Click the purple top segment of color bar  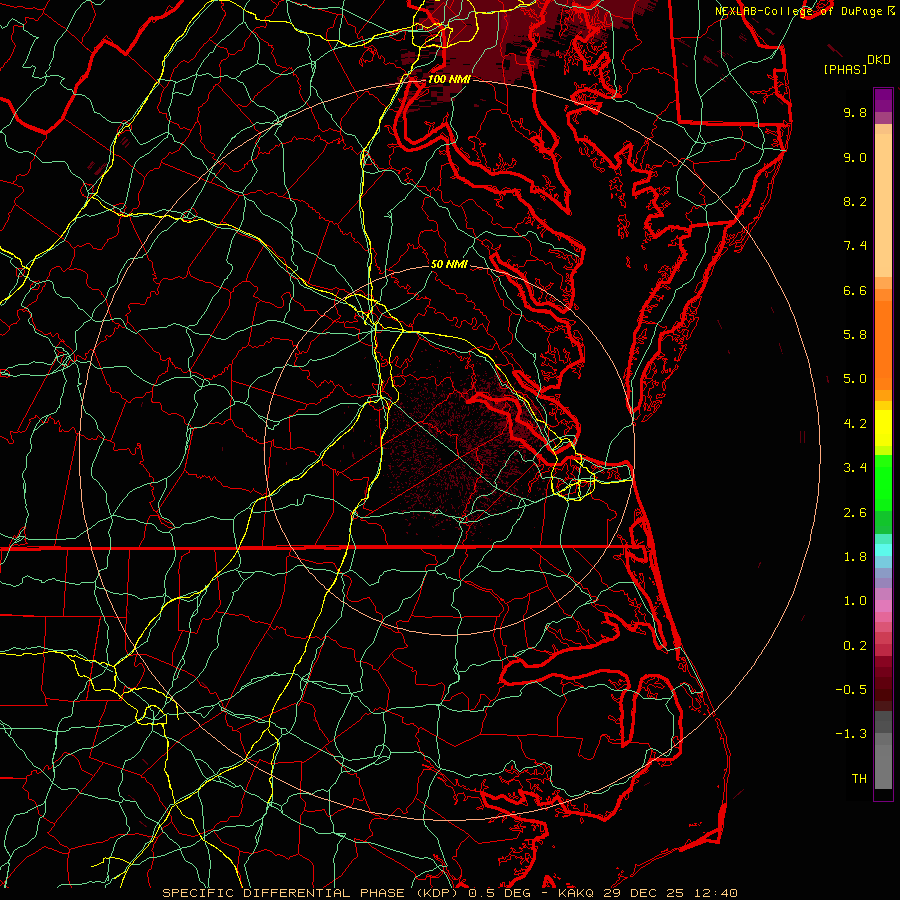pyautogui.click(x=883, y=100)
